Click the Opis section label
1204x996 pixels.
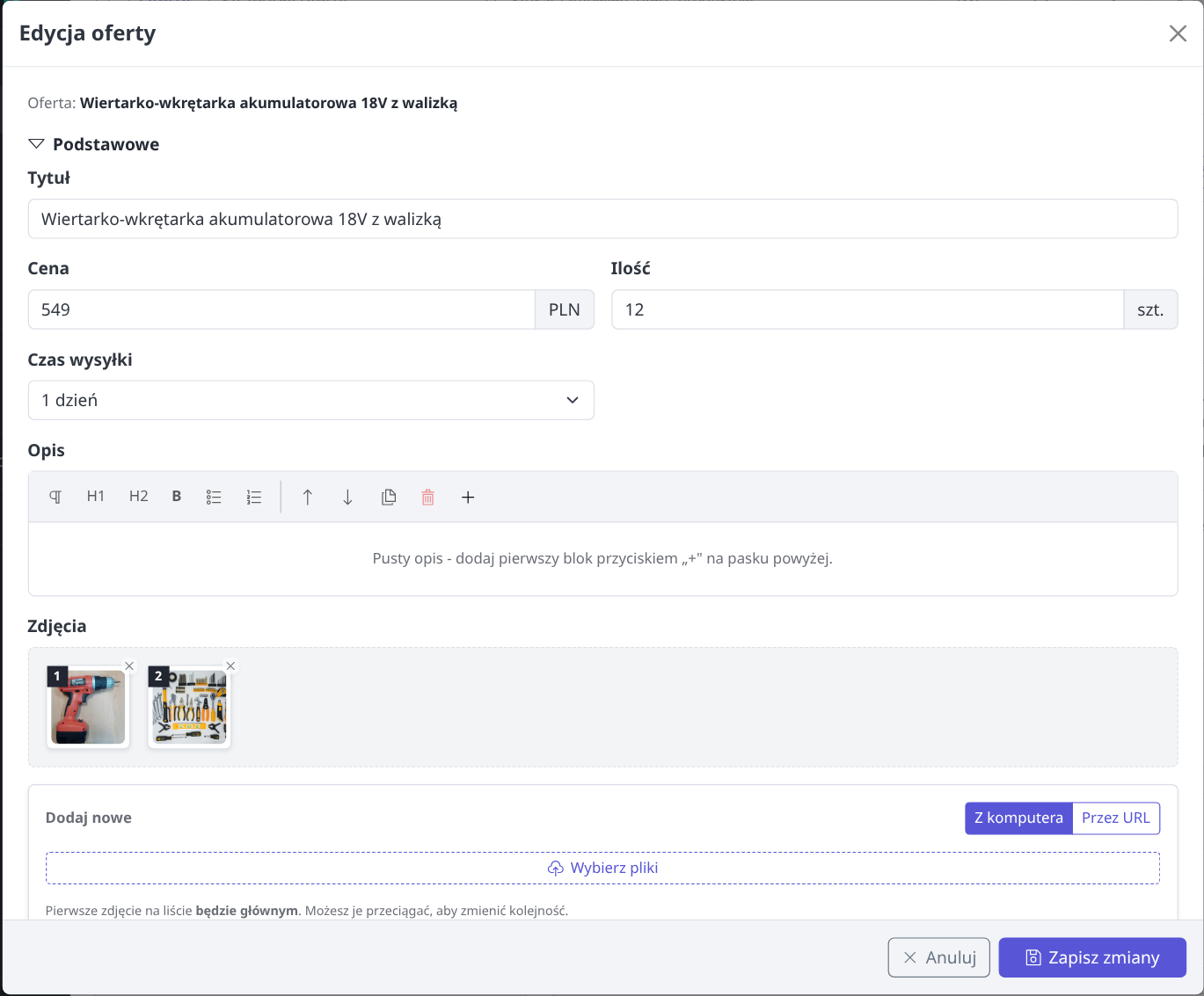47,451
